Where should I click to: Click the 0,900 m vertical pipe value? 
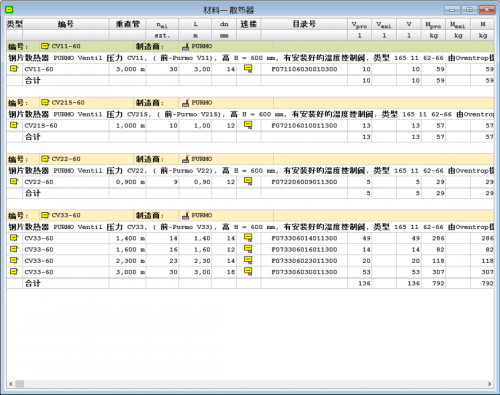pyautogui.click(x=130, y=182)
